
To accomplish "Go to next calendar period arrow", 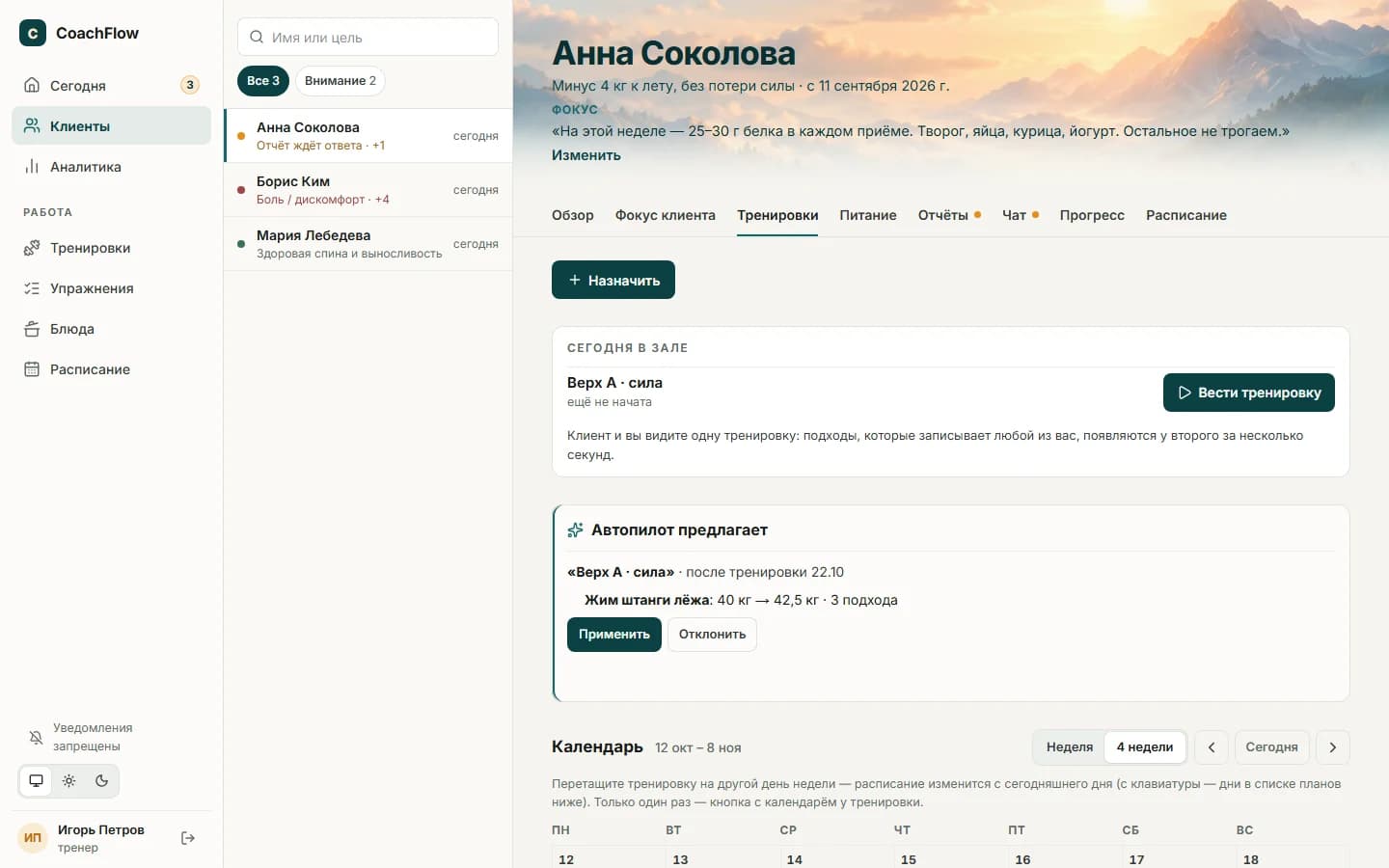I will [x=1332, y=746].
